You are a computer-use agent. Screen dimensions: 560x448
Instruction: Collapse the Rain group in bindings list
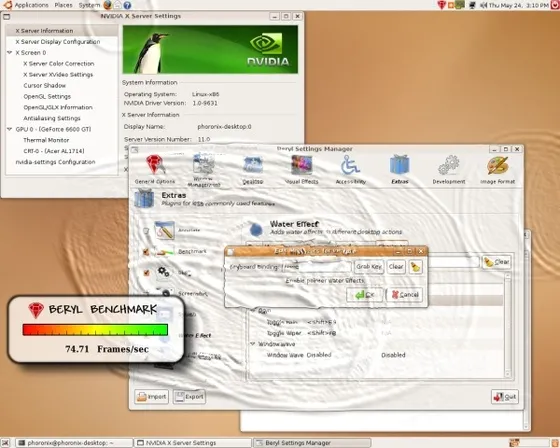tap(253, 310)
